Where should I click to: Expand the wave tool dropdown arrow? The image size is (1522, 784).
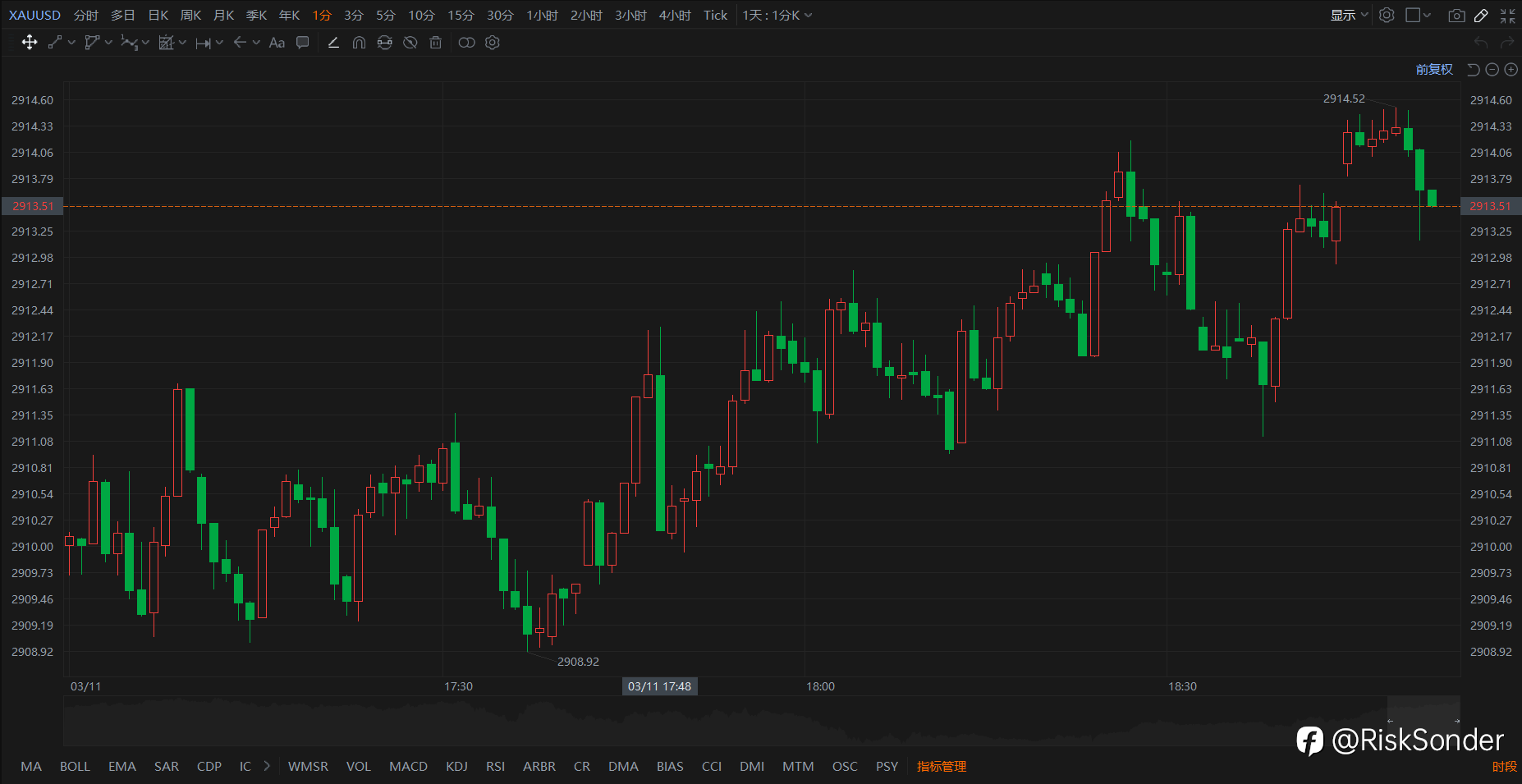tap(145, 43)
